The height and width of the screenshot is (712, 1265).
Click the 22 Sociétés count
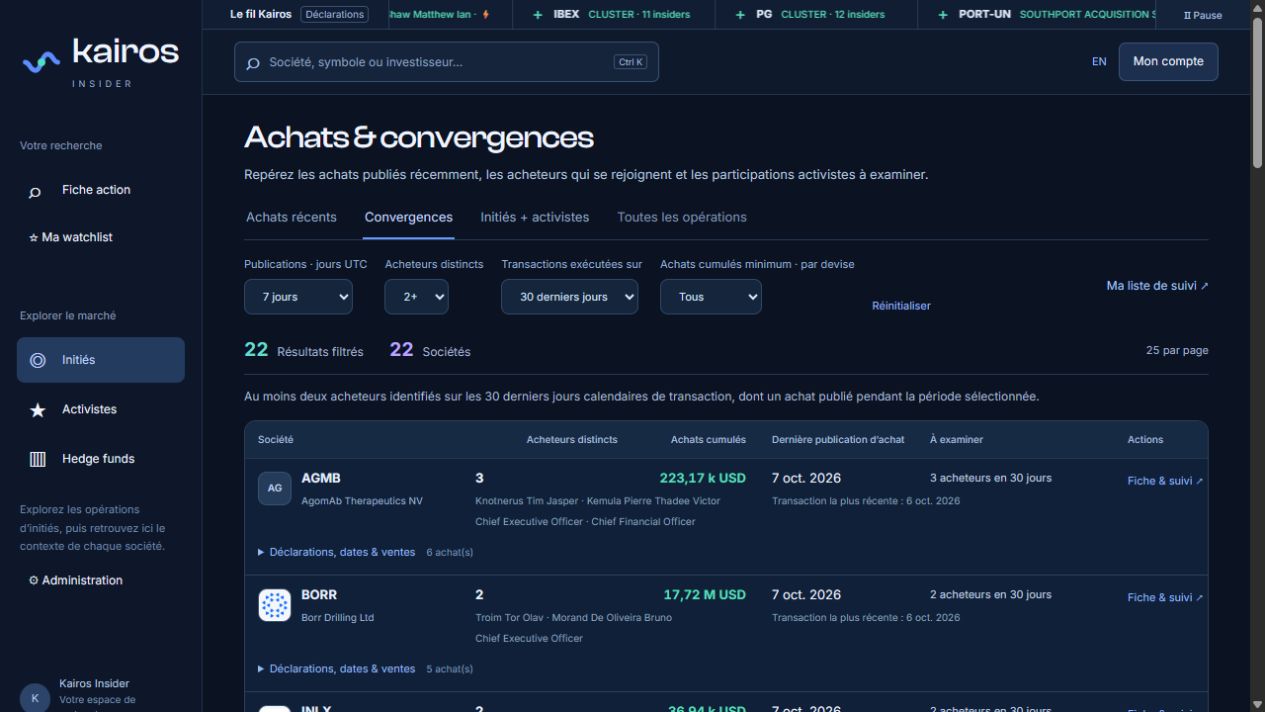[x=430, y=350]
